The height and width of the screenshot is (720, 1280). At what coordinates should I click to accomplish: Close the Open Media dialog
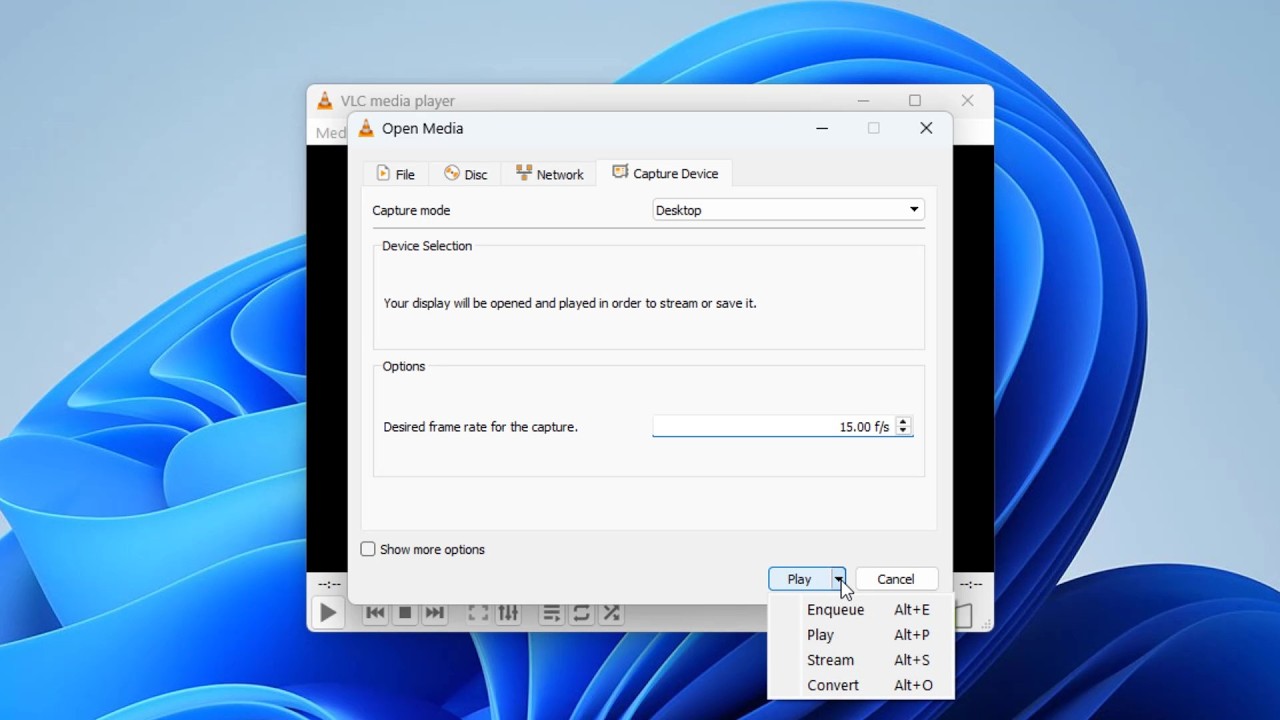[x=926, y=128]
